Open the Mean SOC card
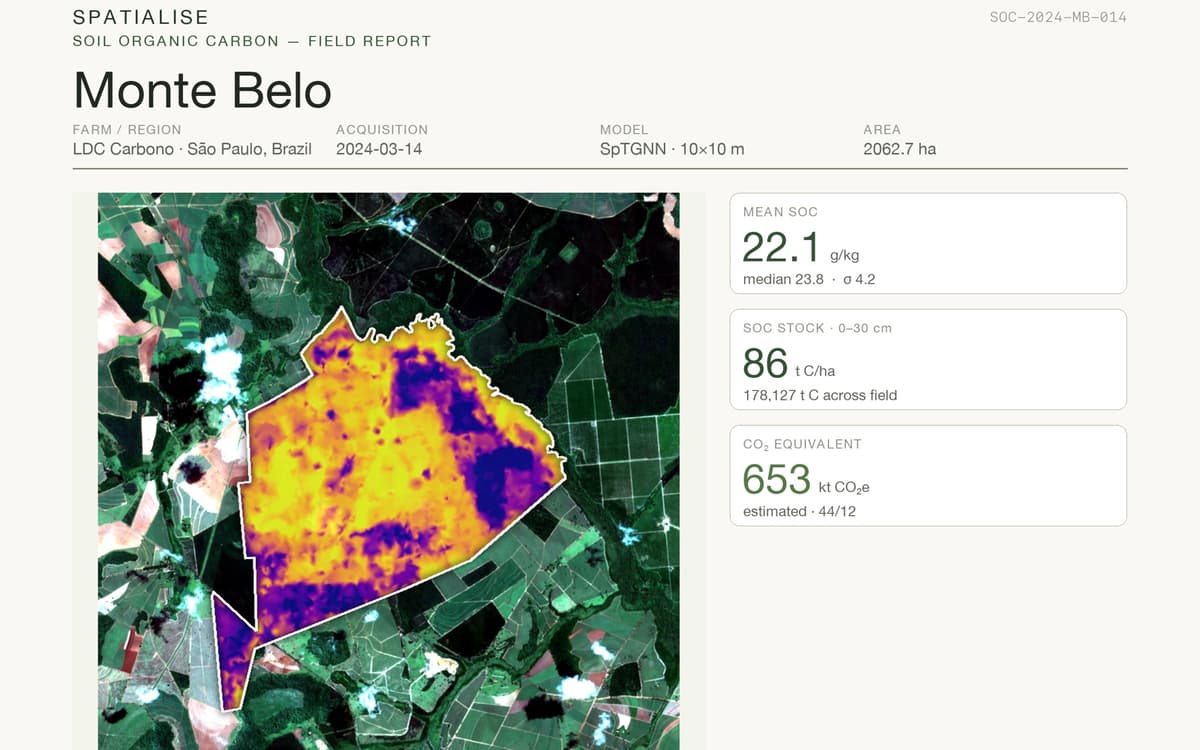Image resolution: width=1200 pixels, height=750 pixels. click(928, 243)
